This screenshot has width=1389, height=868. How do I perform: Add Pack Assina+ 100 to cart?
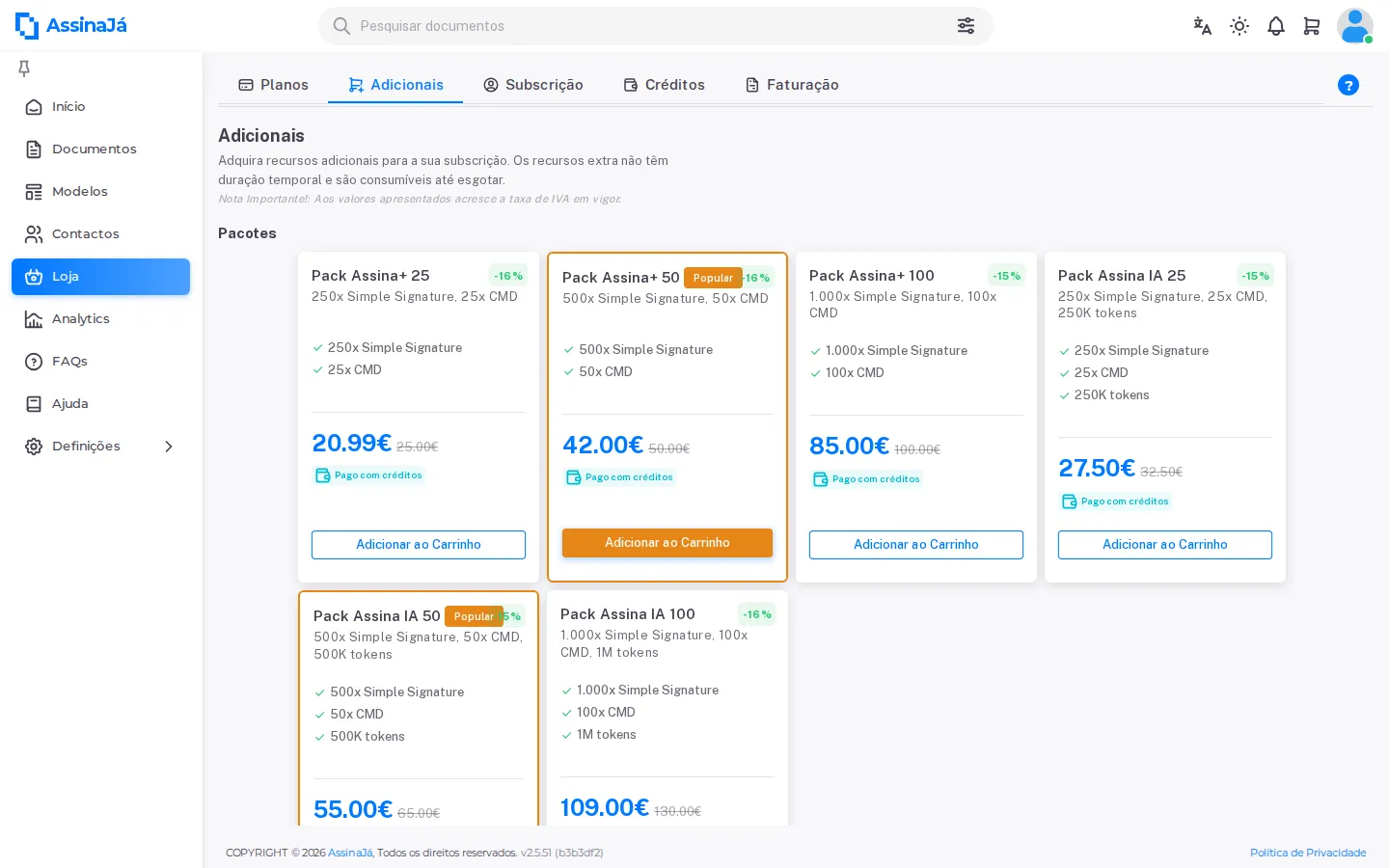tap(916, 545)
